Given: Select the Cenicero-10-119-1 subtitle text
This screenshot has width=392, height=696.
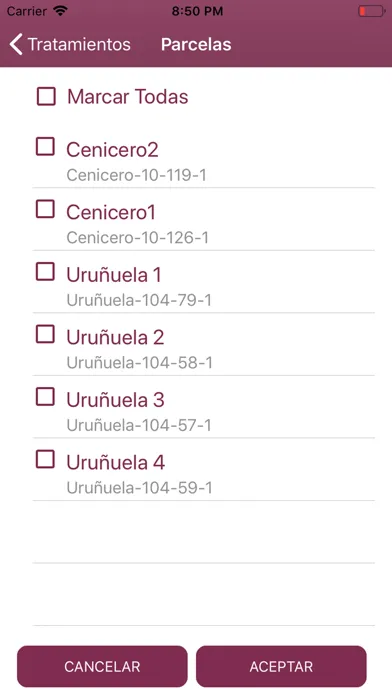Looking at the screenshot, I should click(x=136, y=175).
